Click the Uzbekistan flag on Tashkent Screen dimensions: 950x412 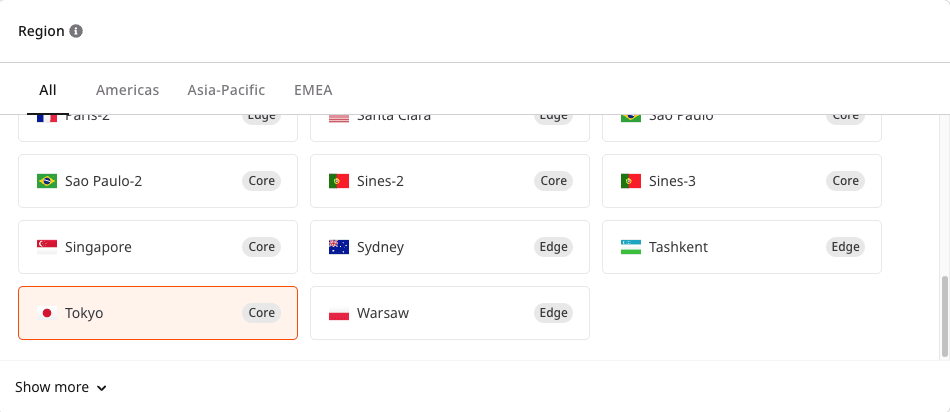tap(630, 247)
